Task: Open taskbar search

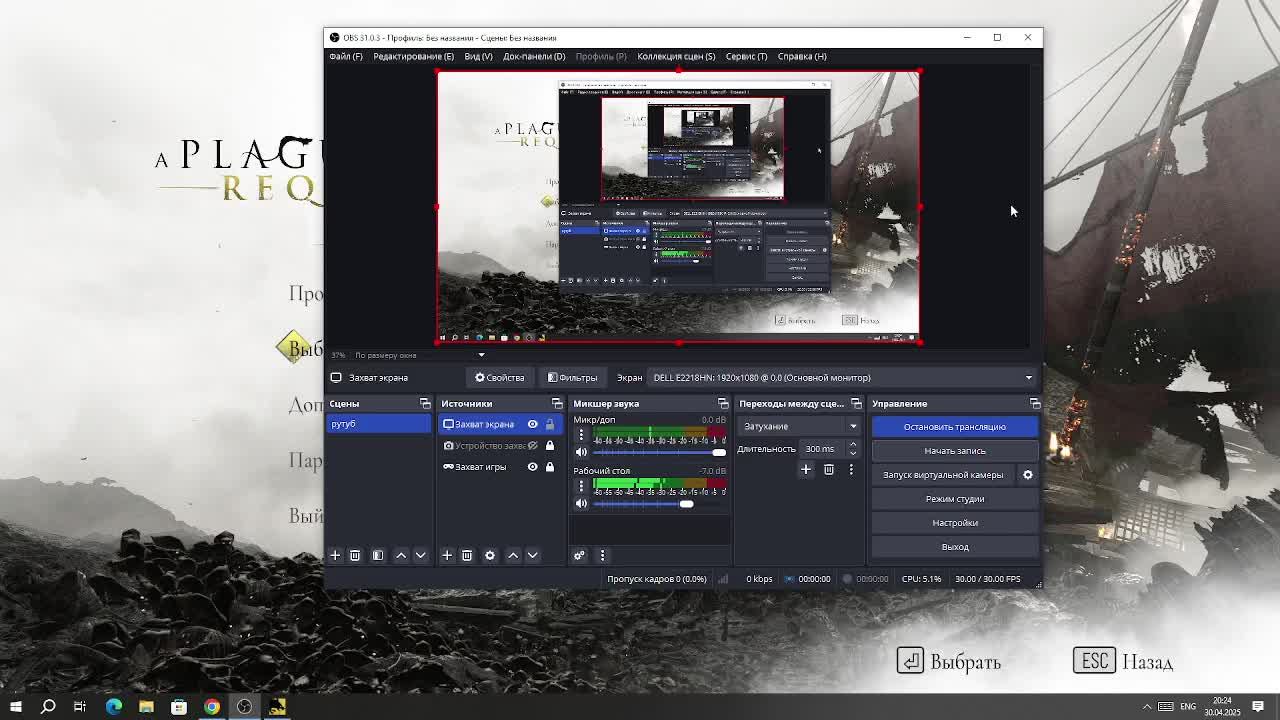Action: click(48, 707)
